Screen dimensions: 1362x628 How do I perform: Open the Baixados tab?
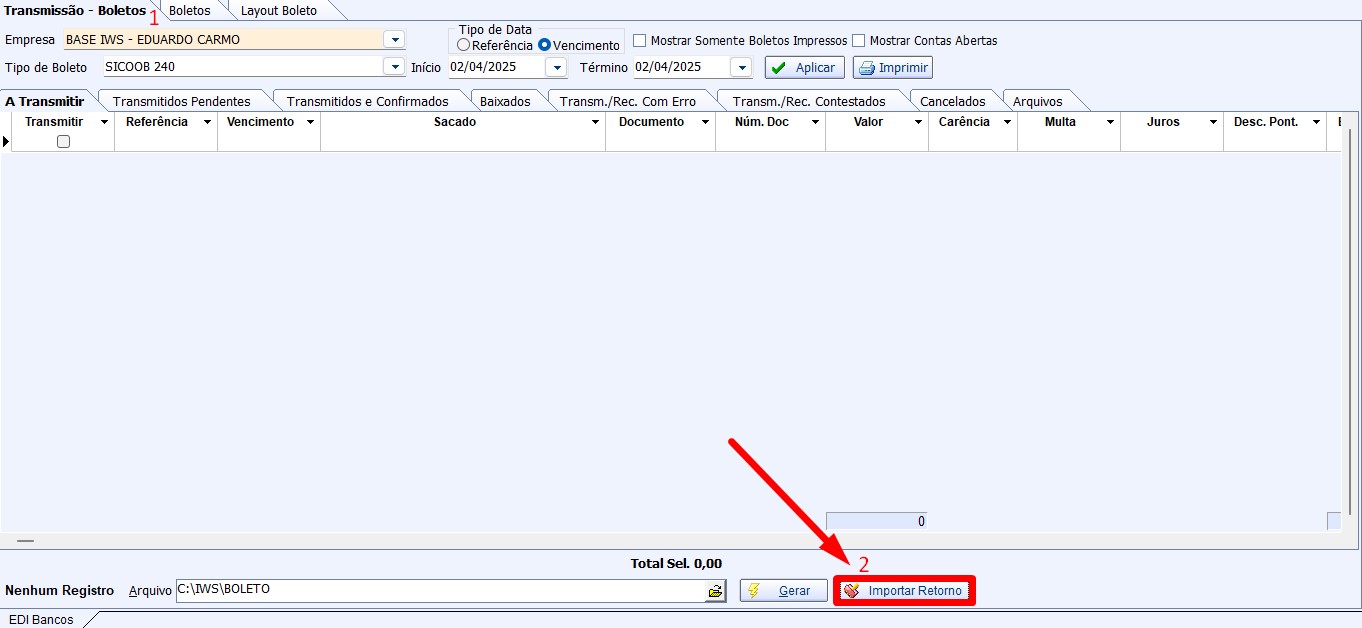(x=505, y=101)
